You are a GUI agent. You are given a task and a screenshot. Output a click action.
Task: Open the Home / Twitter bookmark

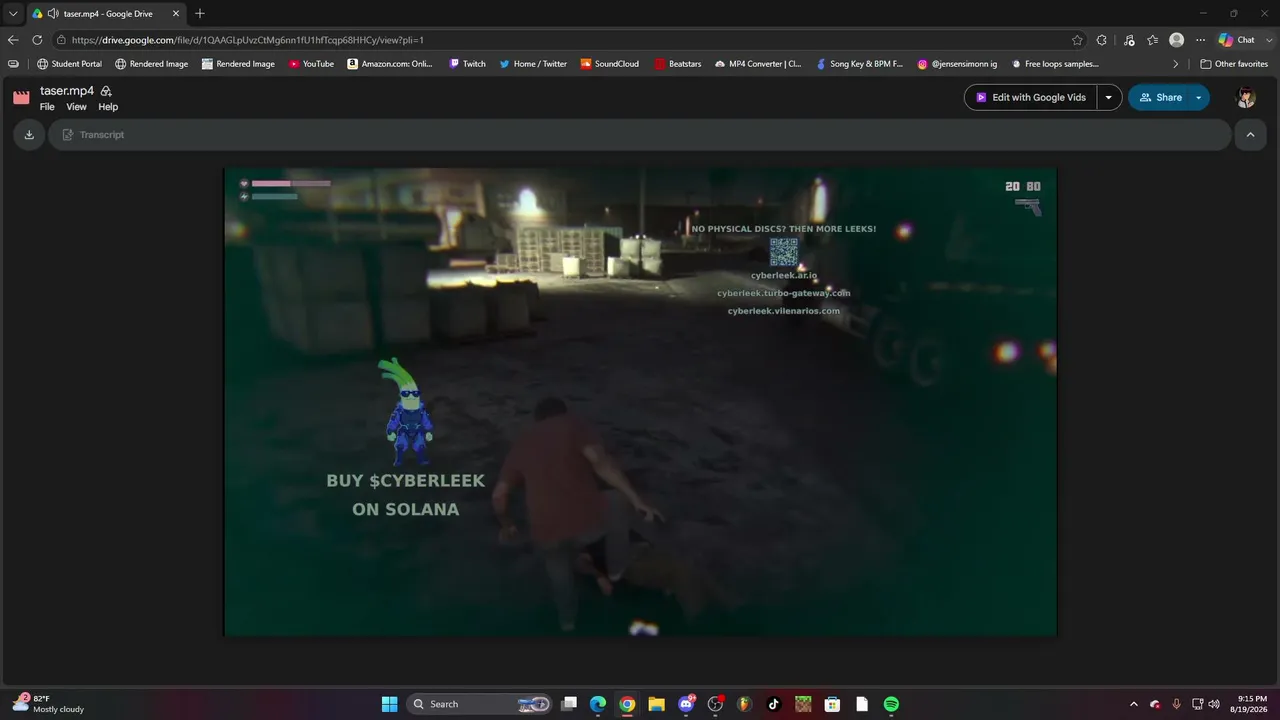(x=533, y=64)
